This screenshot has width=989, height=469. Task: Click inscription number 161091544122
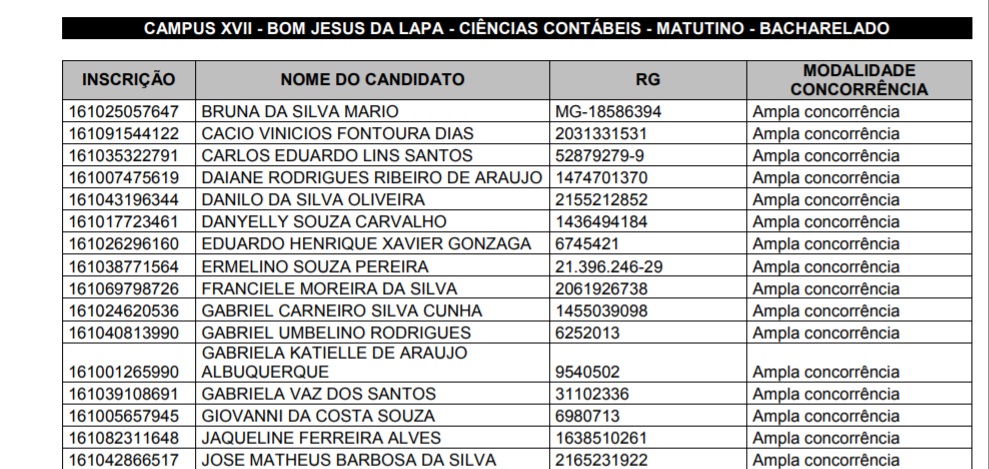pos(124,134)
